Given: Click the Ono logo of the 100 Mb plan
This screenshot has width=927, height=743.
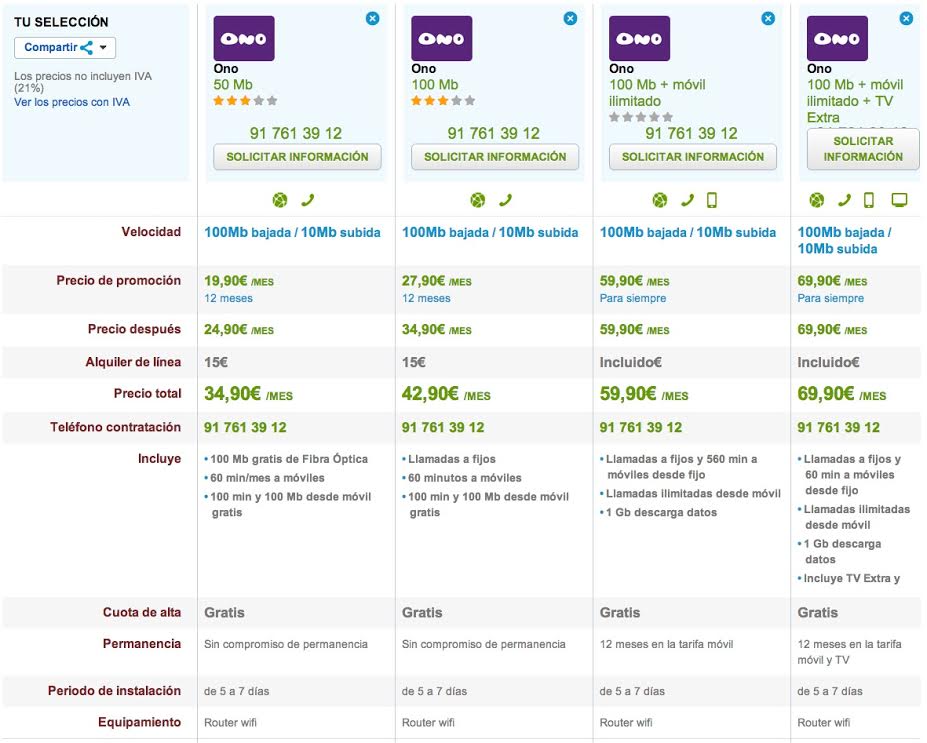Looking at the screenshot, I should click(442, 38).
